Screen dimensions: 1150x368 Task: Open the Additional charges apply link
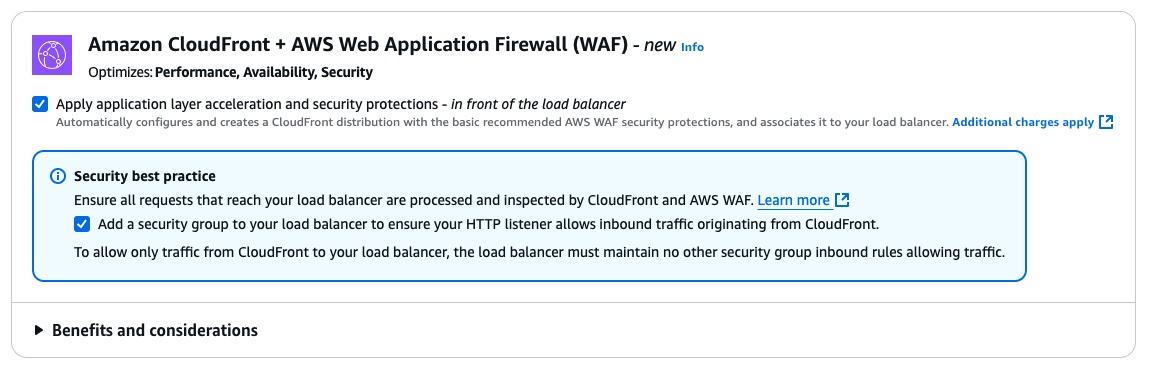pyautogui.click(x=1022, y=122)
